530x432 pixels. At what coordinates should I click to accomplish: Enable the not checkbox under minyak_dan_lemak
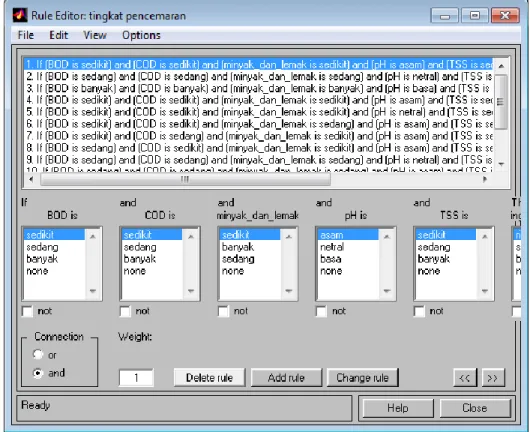click(223, 311)
